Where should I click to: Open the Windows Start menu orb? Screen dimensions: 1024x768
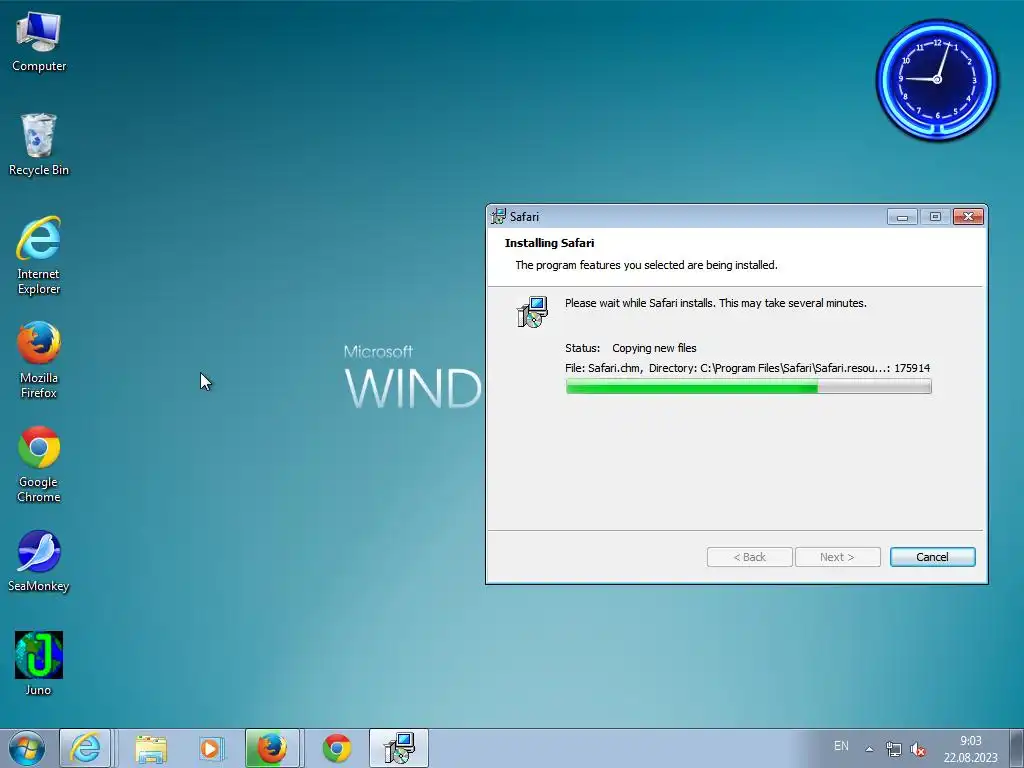pyautogui.click(x=27, y=748)
